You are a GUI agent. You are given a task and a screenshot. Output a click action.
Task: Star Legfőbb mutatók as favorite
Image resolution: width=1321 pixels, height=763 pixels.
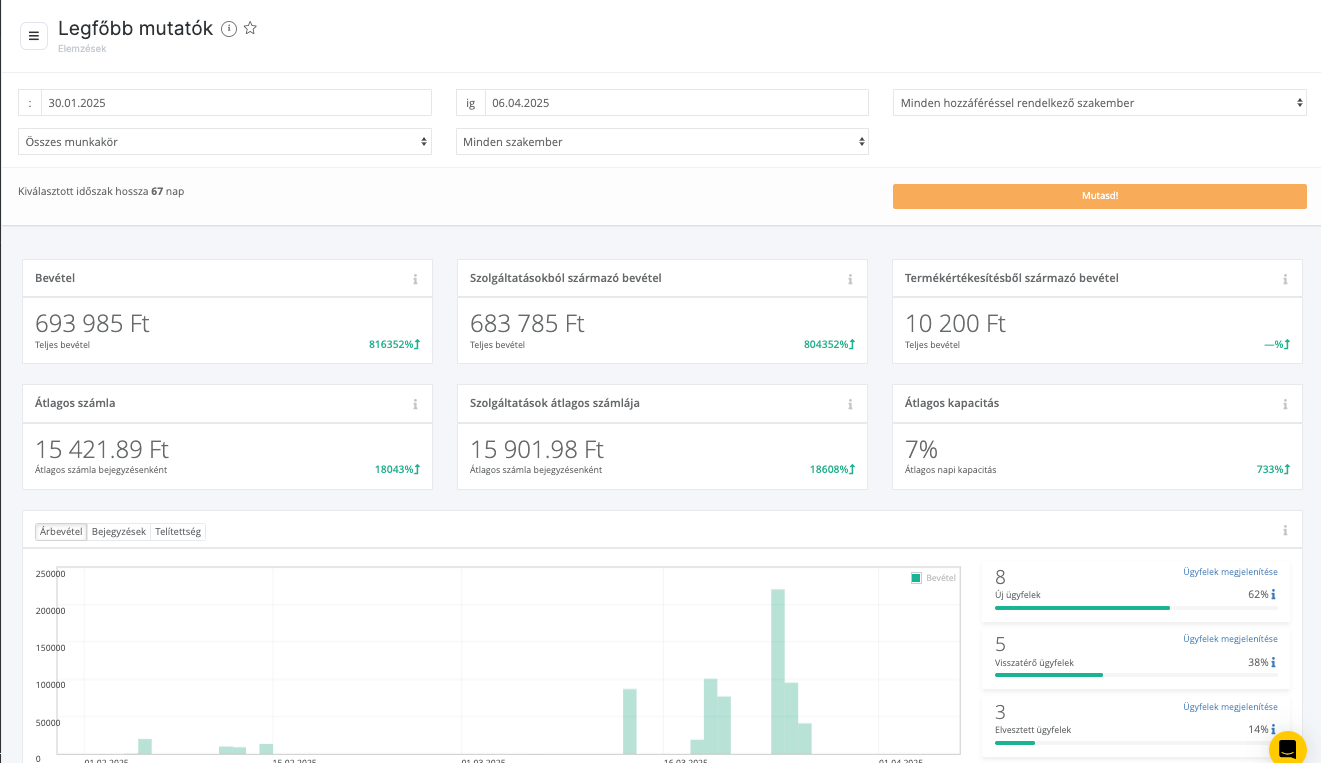(x=251, y=29)
